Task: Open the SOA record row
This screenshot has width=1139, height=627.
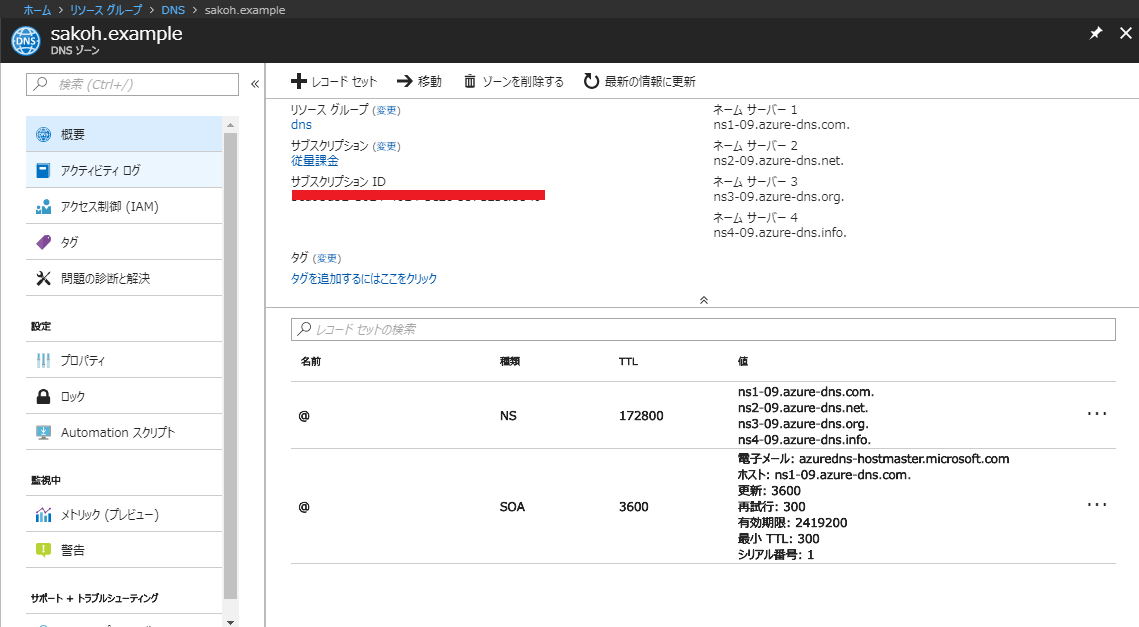Action: coord(703,506)
